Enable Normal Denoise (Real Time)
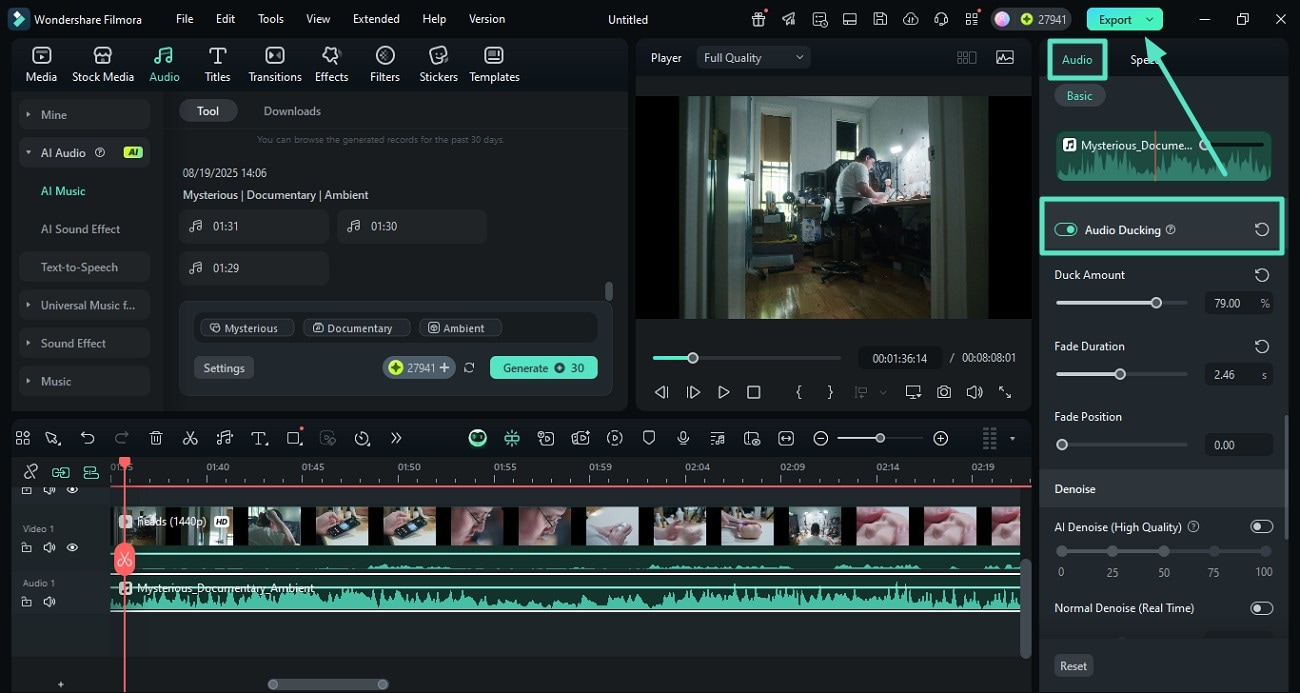Viewport: 1300px width, 693px height. 1261,608
